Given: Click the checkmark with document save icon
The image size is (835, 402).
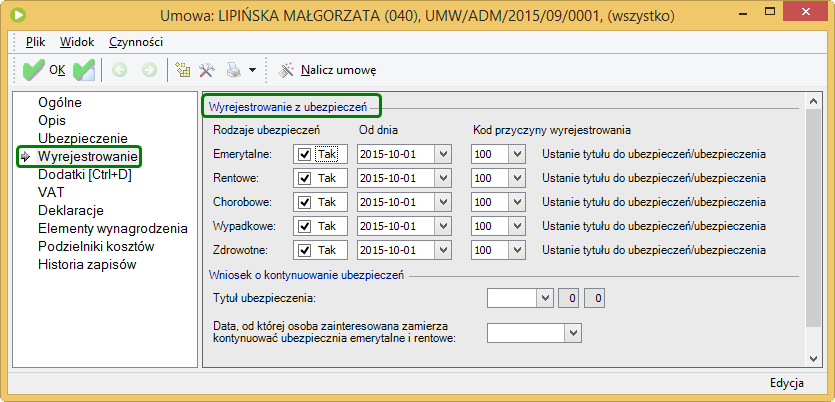Looking at the screenshot, I should click(84, 70).
